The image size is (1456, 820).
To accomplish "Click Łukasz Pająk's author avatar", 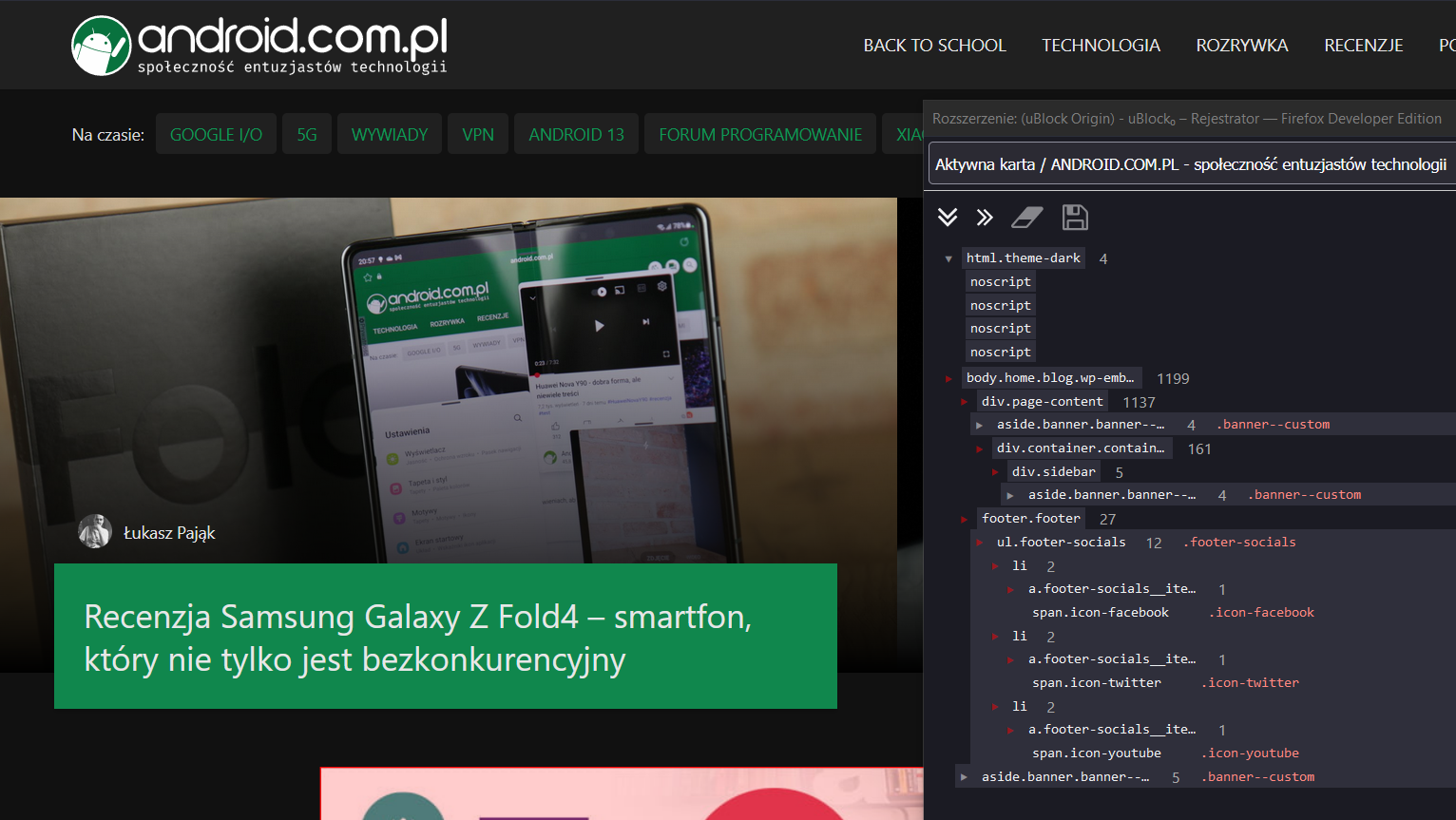I will click(x=95, y=531).
